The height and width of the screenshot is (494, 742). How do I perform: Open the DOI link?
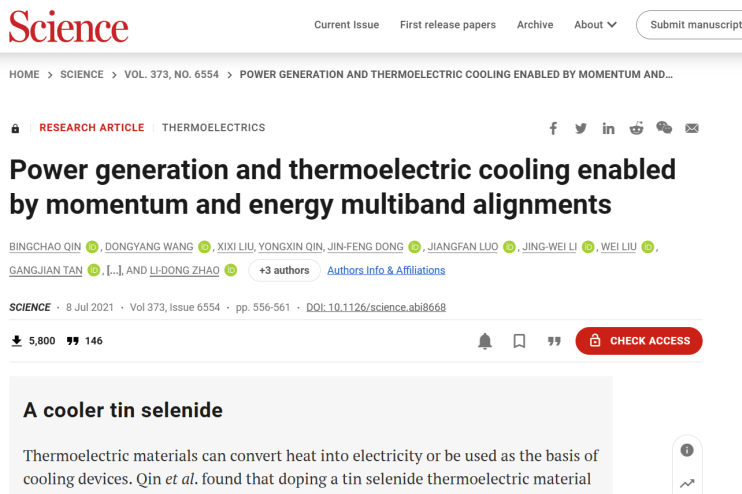(376, 307)
